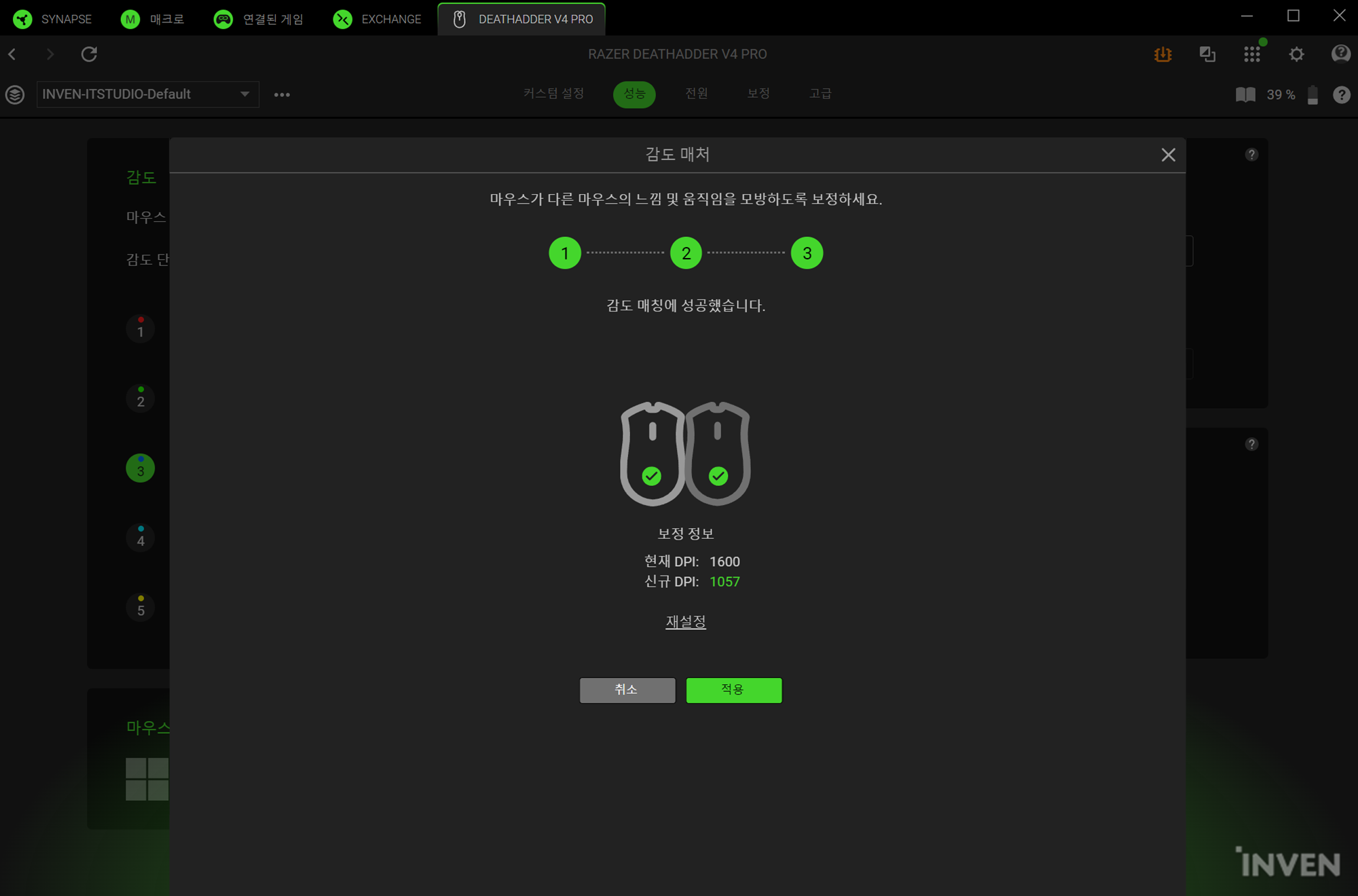
Task: Close the 감도 매처 dialog
Action: pyautogui.click(x=1168, y=155)
